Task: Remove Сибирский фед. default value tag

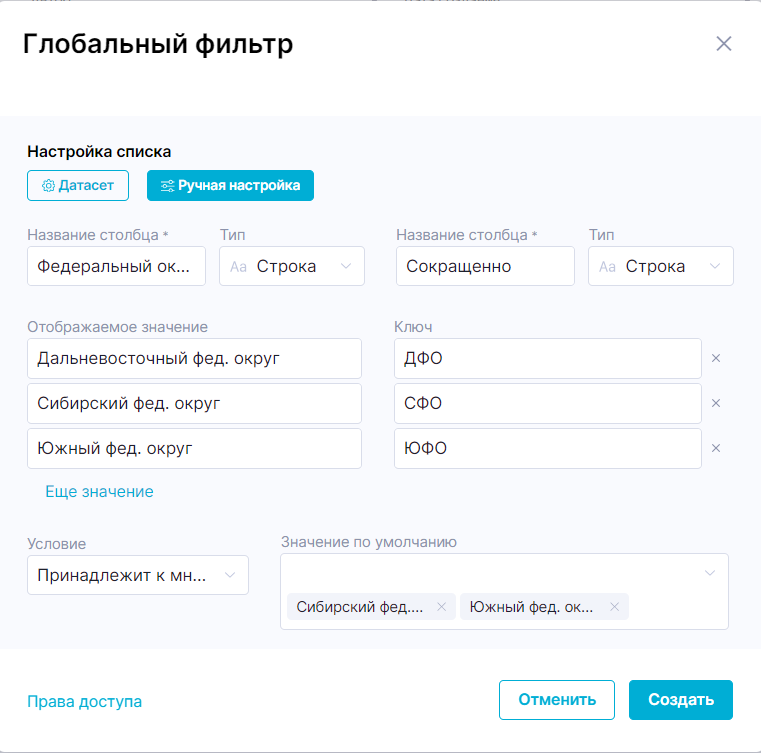Action: click(x=441, y=606)
